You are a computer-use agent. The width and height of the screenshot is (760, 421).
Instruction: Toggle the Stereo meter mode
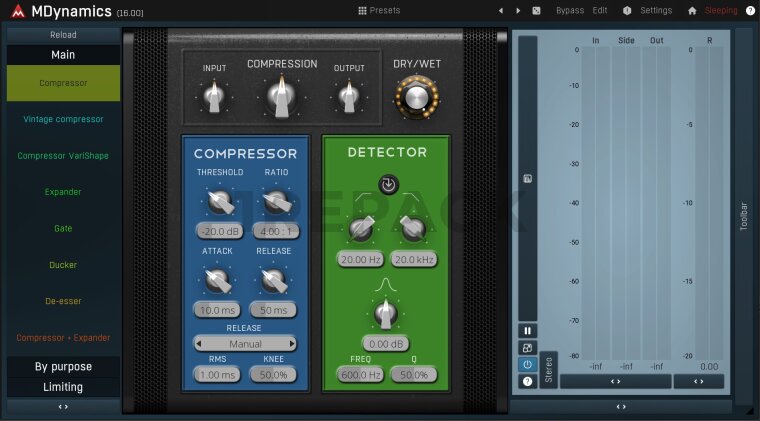coord(548,369)
